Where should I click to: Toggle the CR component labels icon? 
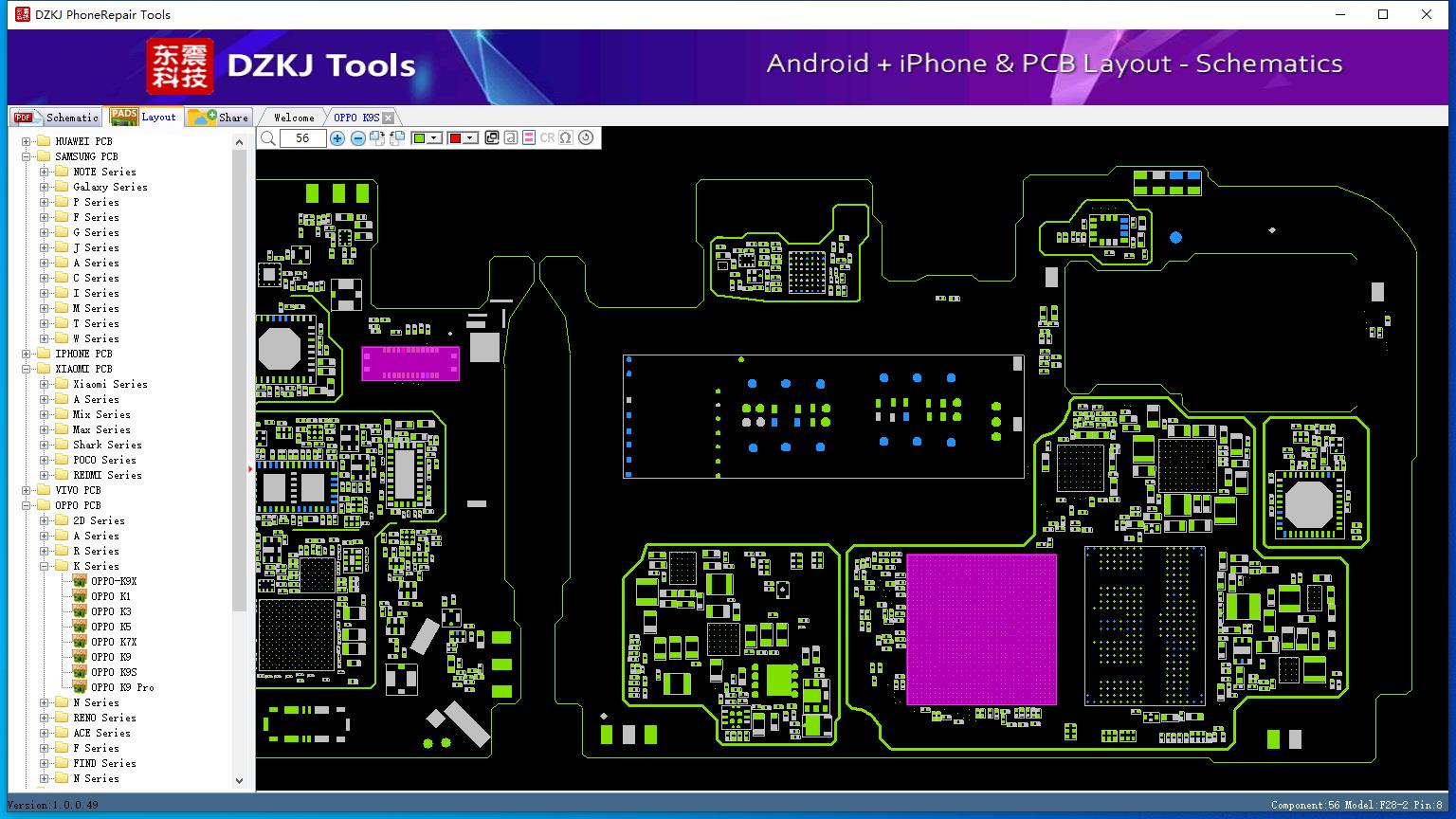(547, 138)
